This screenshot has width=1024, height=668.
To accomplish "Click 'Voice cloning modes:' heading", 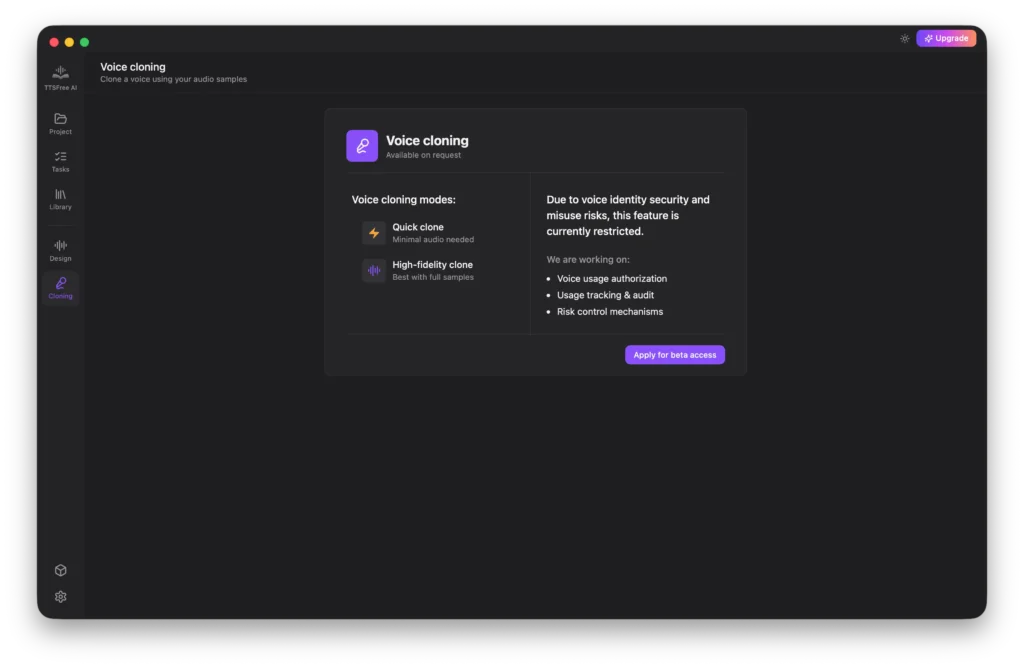I will (404, 200).
